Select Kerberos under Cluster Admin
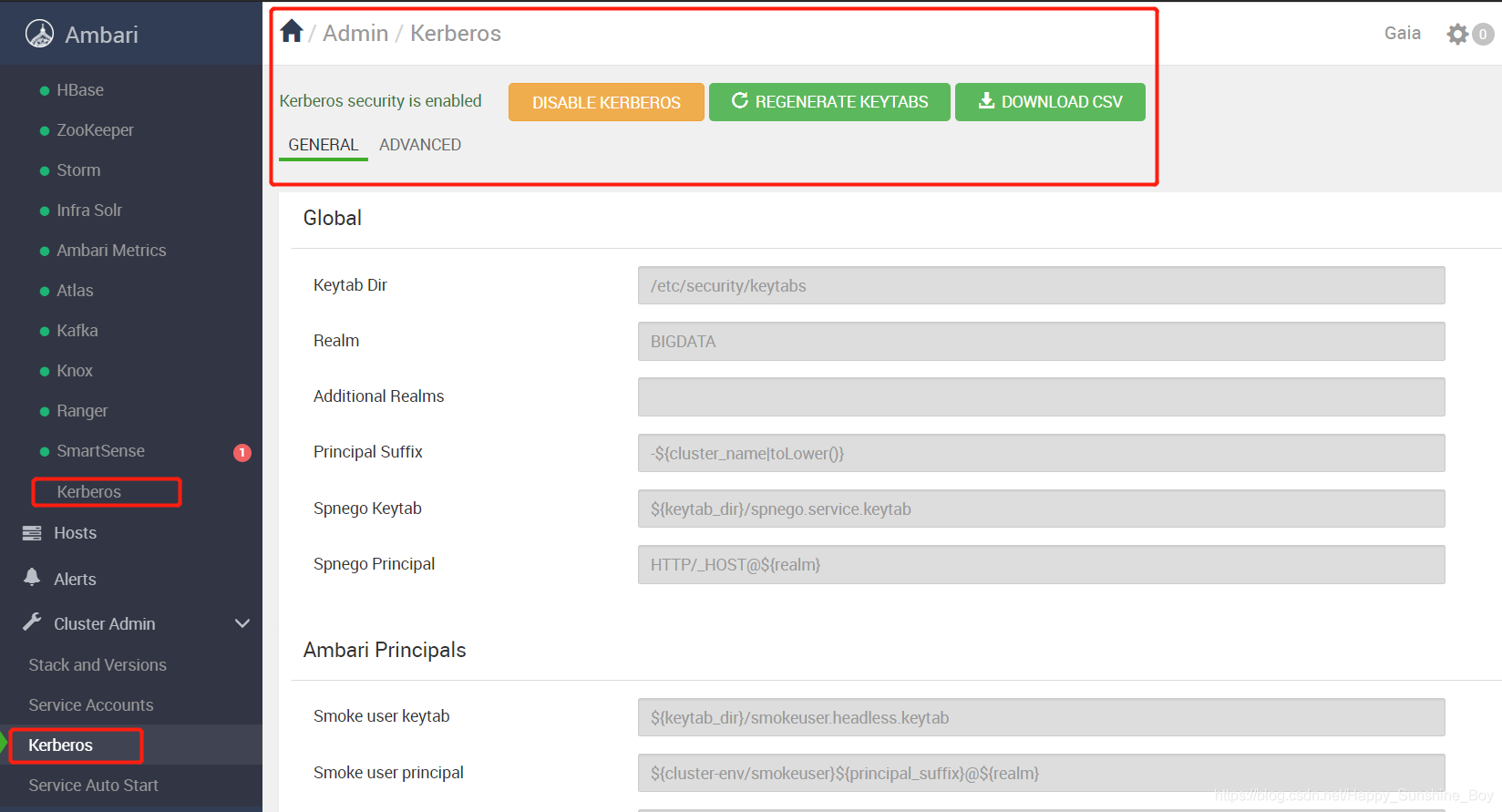This screenshot has width=1502, height=812. click(x=60, y=745)
